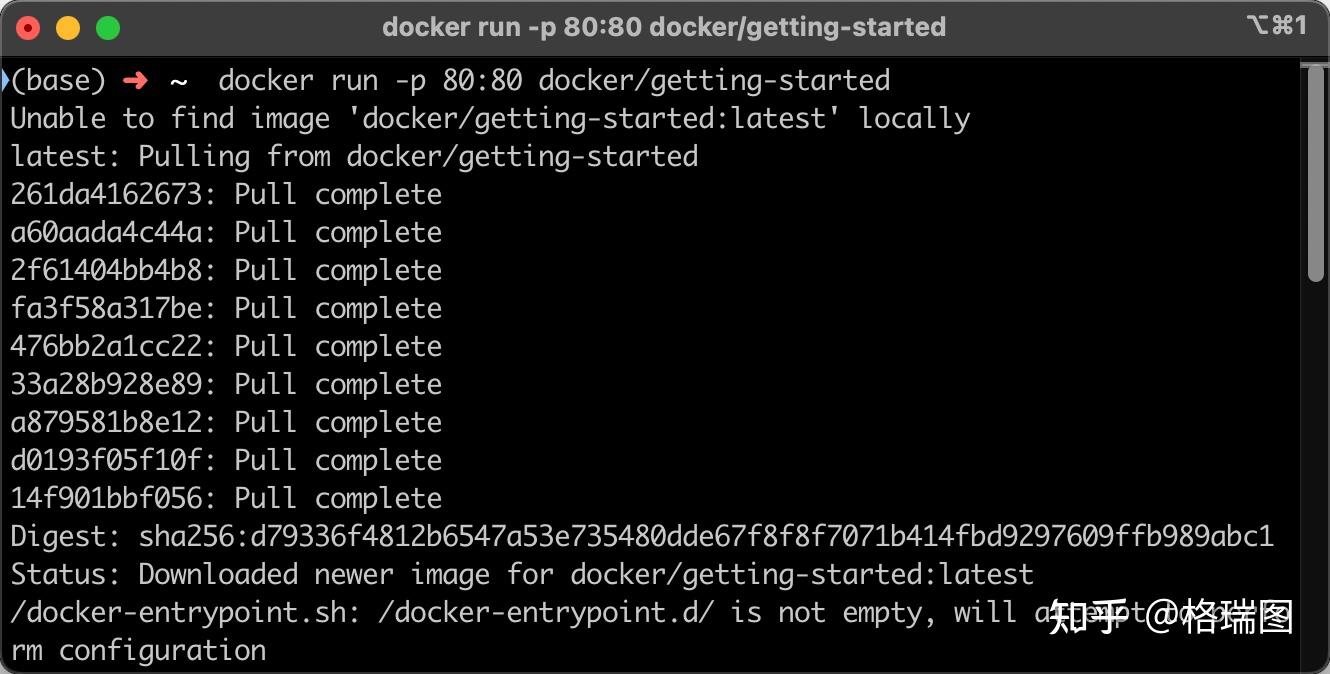Viewport: 1330px width, 674px height.
Task: Click the yellow minimize window button
Action: point(68,28)
